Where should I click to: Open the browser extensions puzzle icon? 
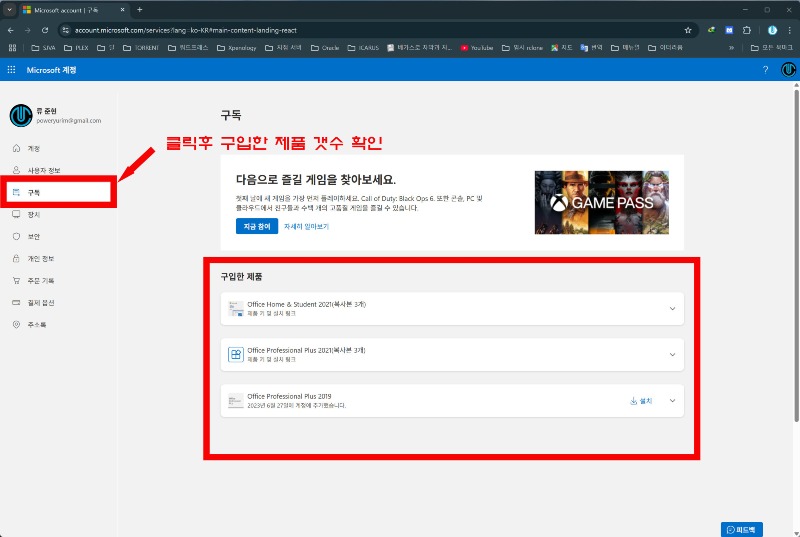747,30
